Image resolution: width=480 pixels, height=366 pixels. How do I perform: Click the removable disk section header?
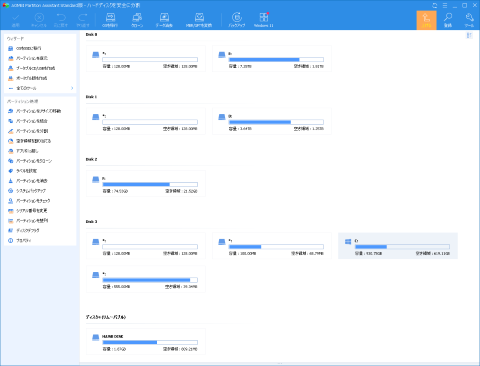[106, 317]
